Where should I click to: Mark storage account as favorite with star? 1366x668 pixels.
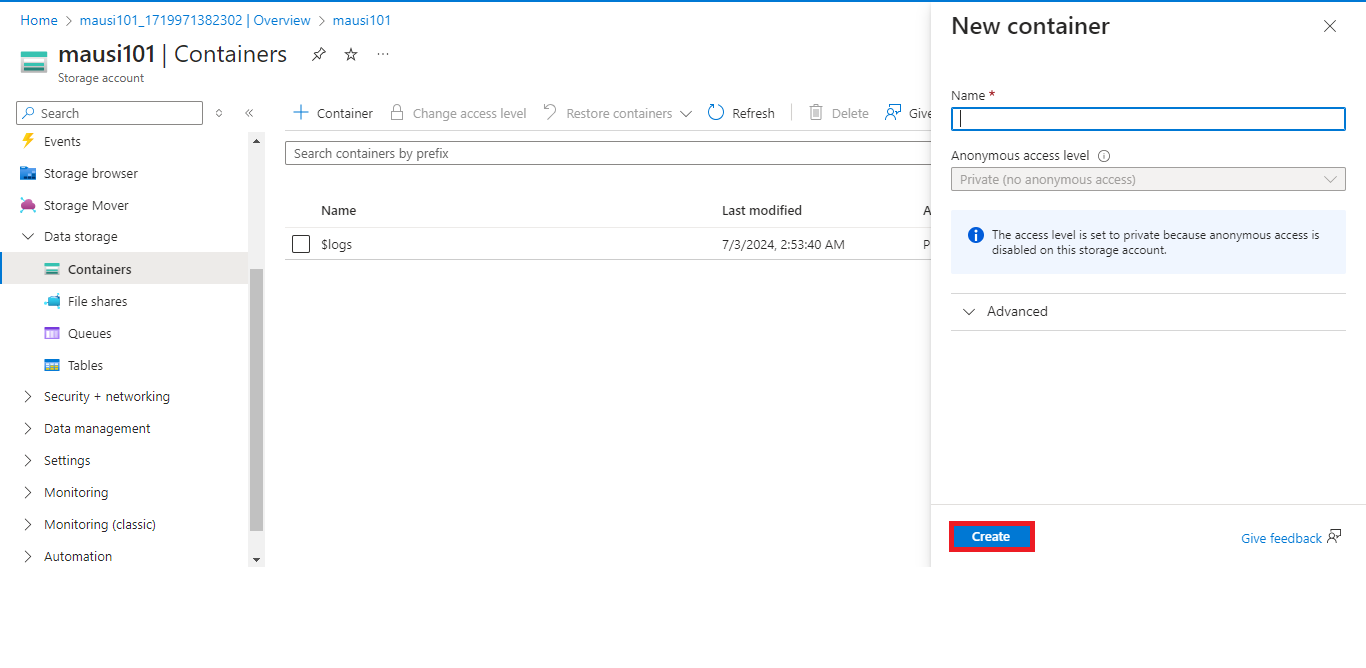351,54
